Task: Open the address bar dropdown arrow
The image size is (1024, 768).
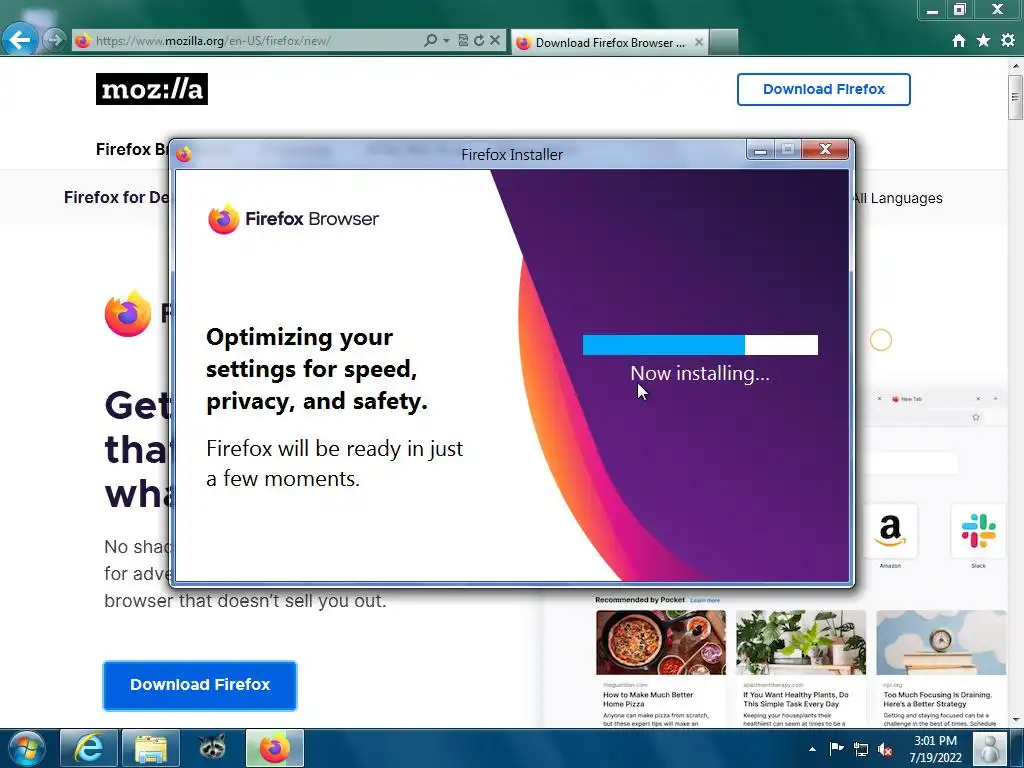Action: (x=447, y=40)
